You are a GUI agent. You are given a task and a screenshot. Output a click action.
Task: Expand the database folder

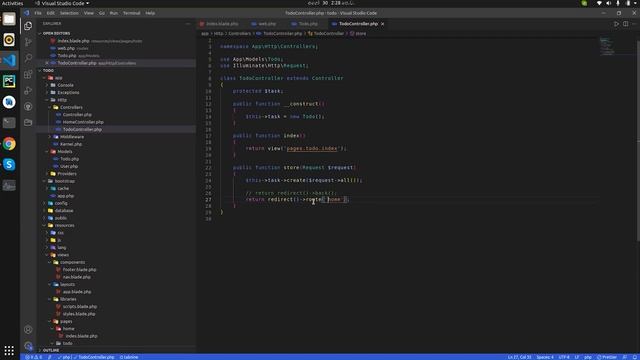click(x=64, y=211)
